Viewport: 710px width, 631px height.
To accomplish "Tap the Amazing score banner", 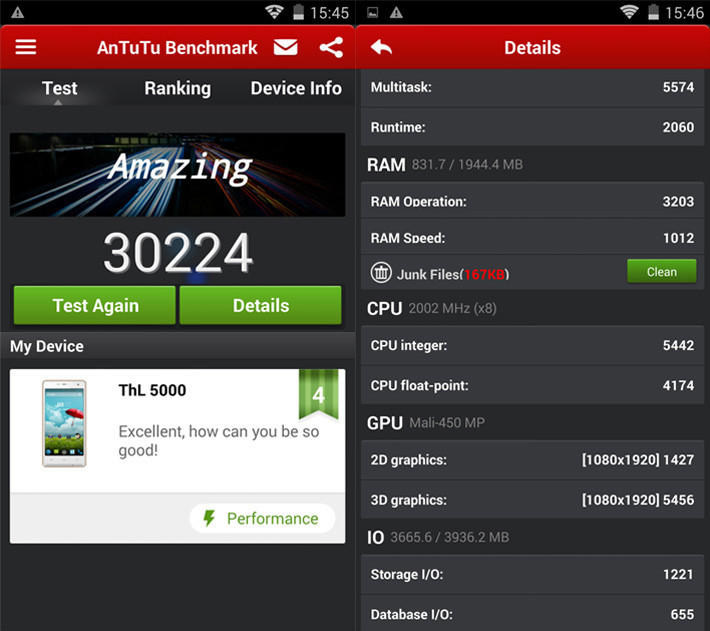I will tap(177, 175).
